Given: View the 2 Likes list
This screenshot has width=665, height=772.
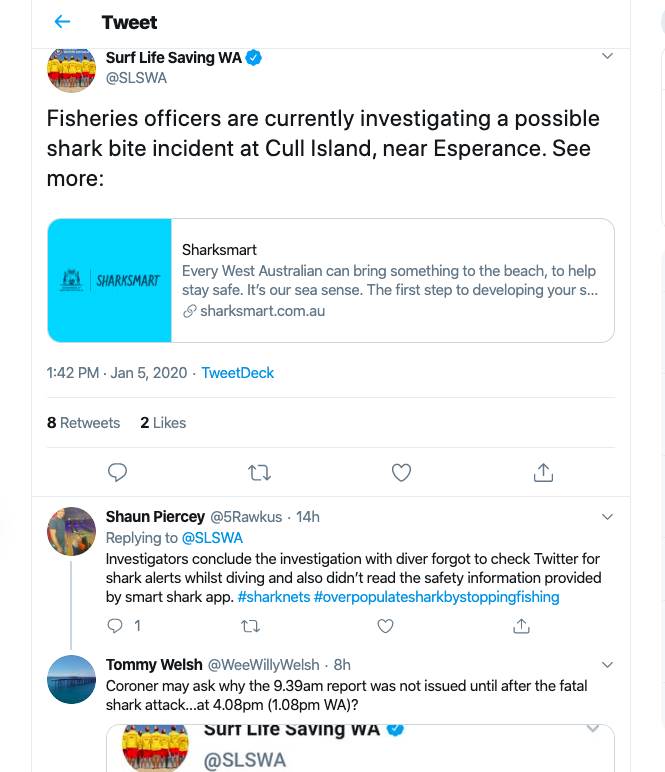Looking at the screenshot, I should [163, 423].
